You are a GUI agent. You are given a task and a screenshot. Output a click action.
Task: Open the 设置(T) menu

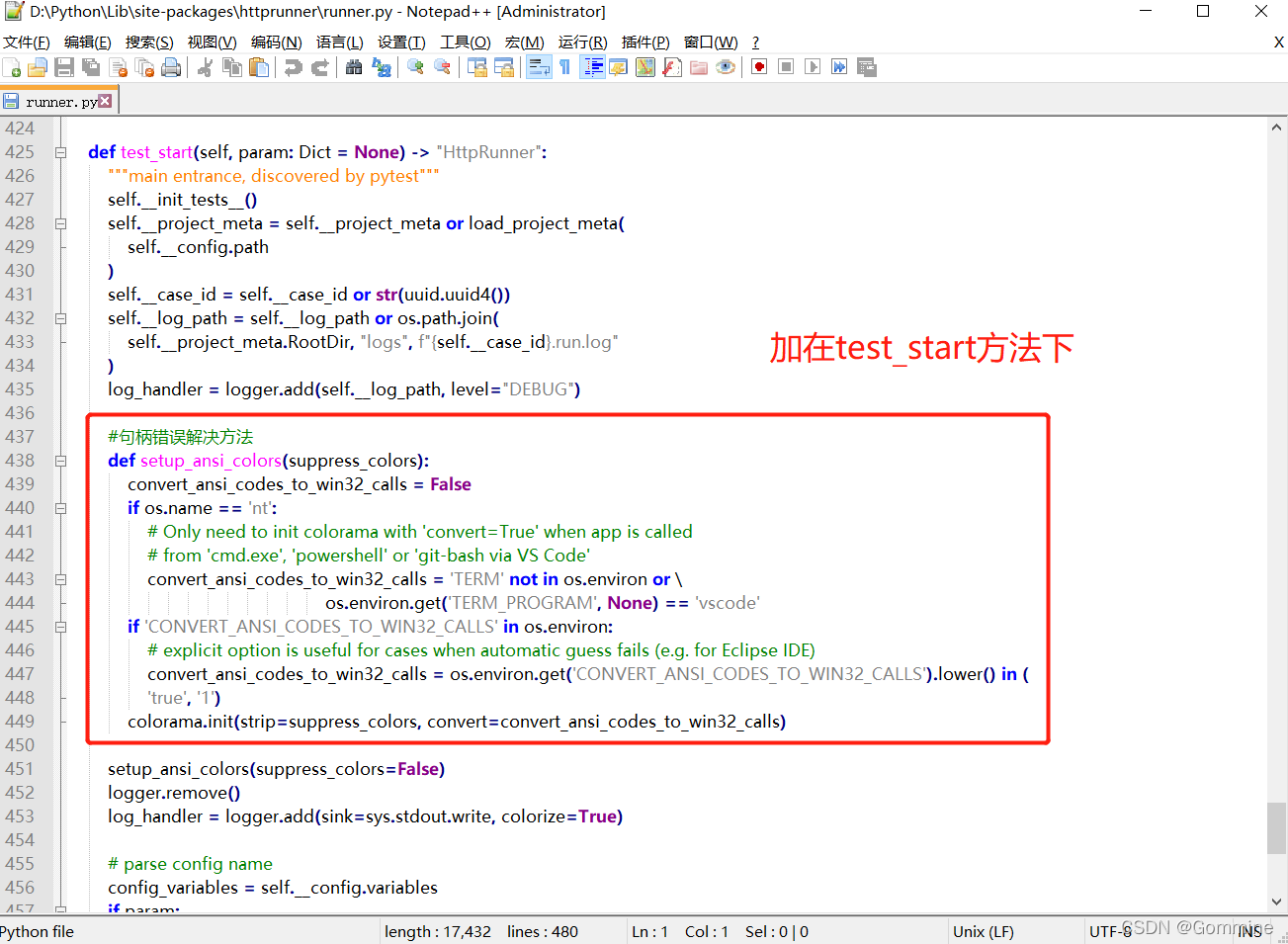(401, 43)
